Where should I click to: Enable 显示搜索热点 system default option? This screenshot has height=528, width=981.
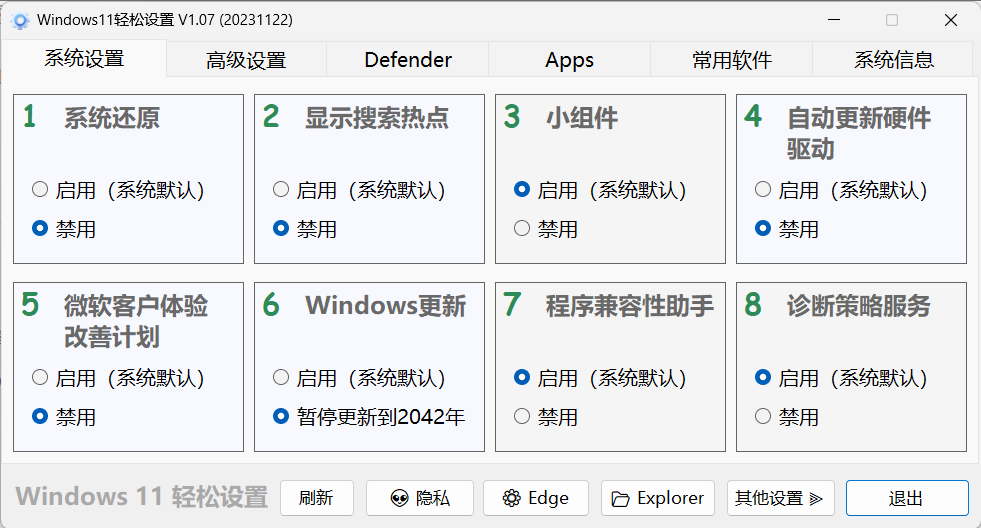(x=281, y=189)
